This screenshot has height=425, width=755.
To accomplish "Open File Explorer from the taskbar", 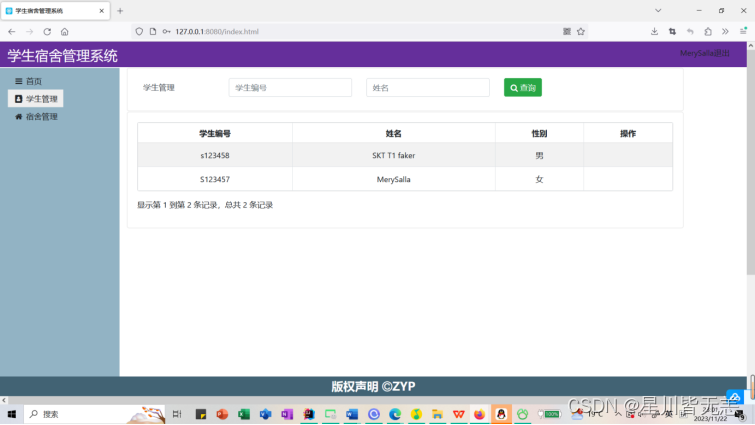I will click(437, 414).
